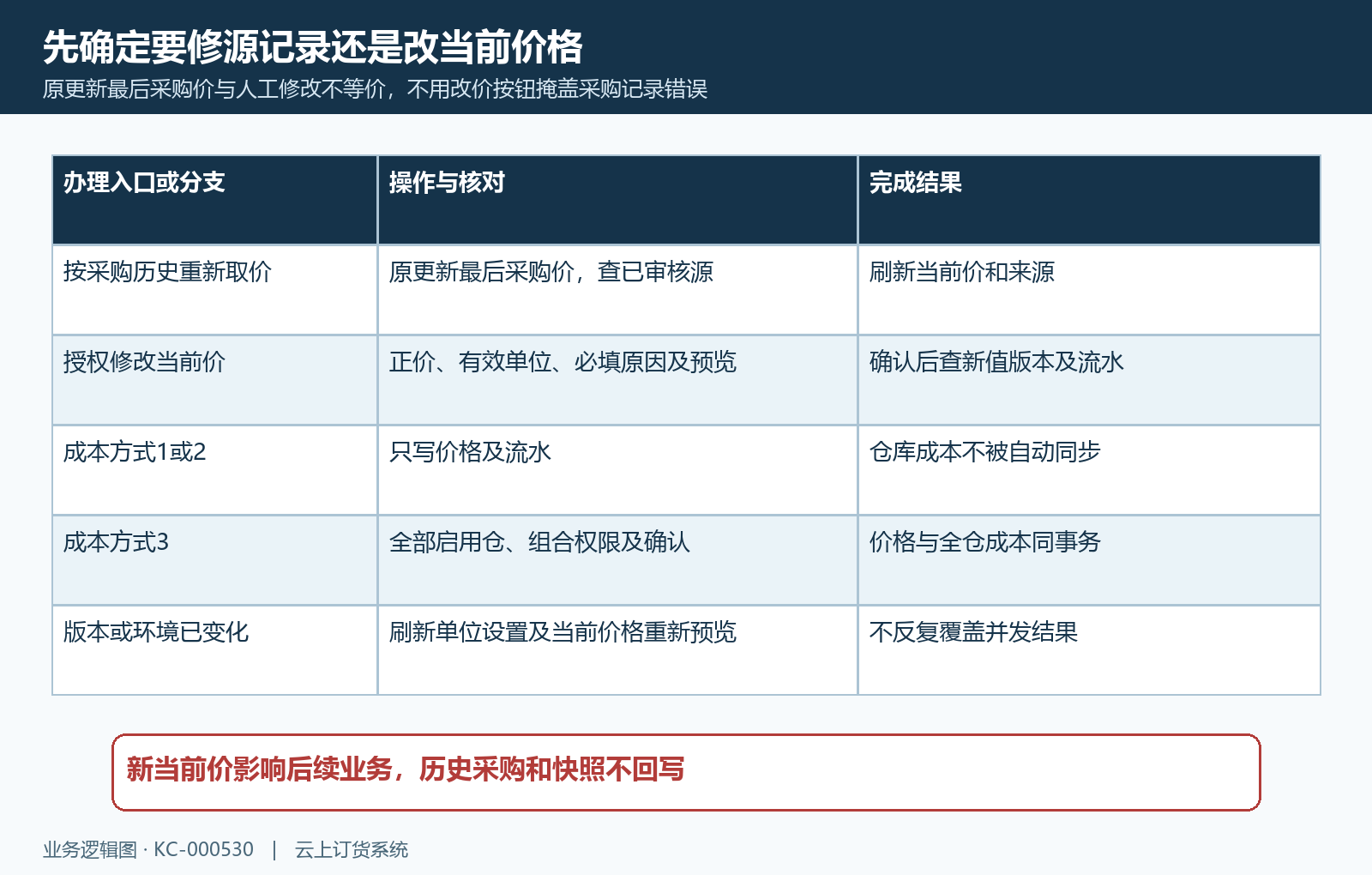Viewport: 1372px width, 875px height.
Task: Click red note 新当前价影响后续业务
Action: 686,772
